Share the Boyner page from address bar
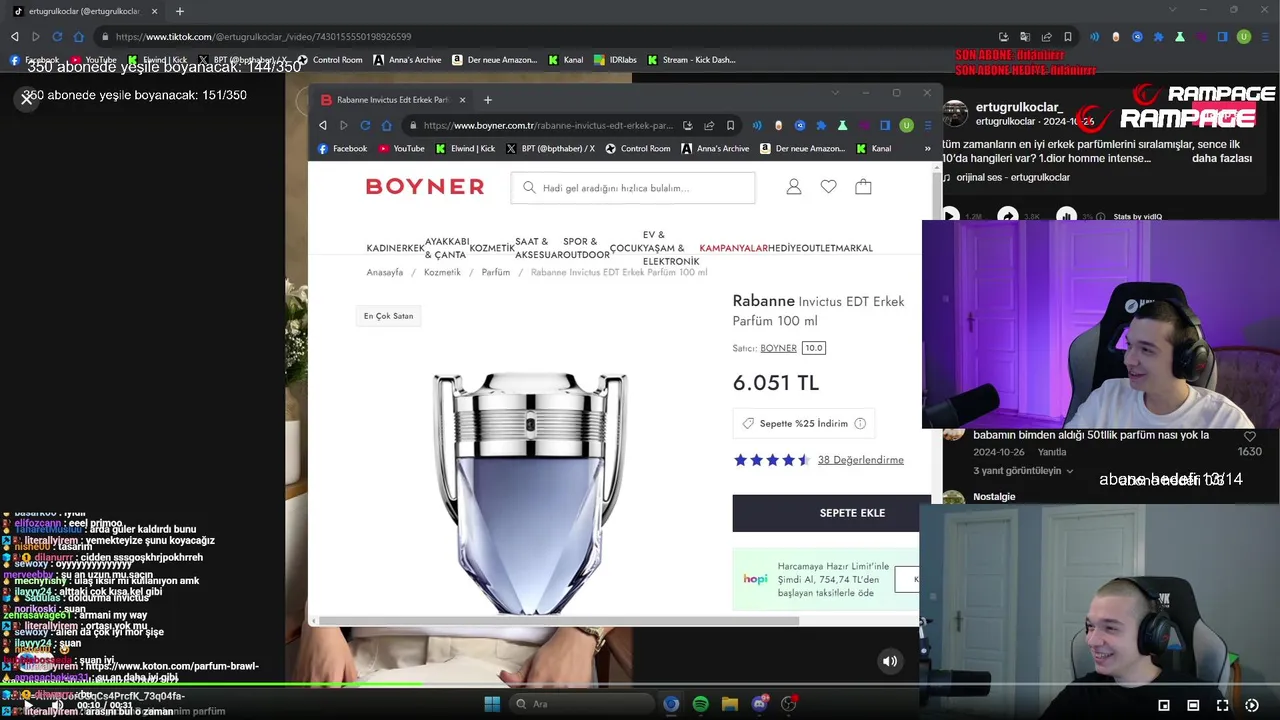This screenshot has width=1280, height=720. pyautogui.click(x=709, y=125)
